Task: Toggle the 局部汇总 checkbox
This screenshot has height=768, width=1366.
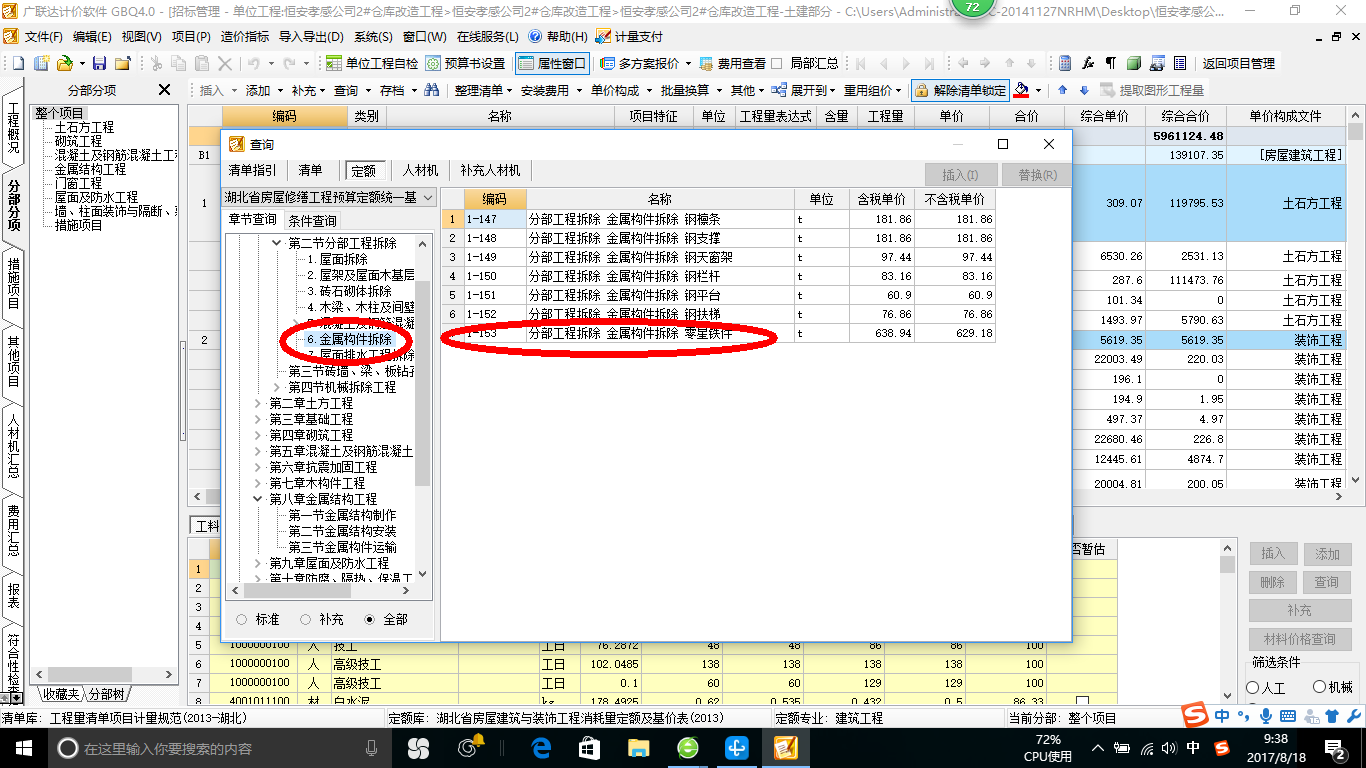Action: point(777,63)
